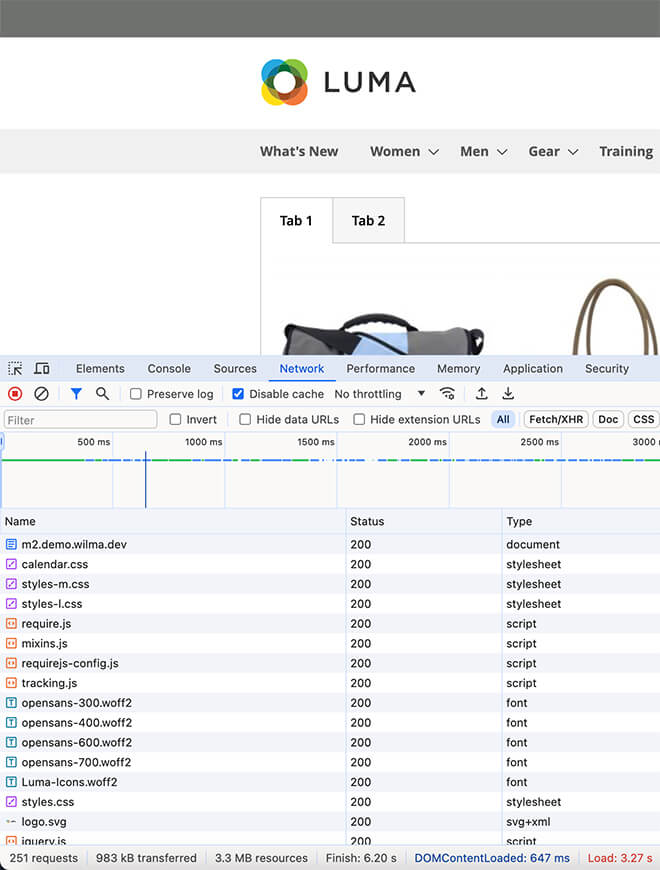Stop recording network log
660x870 pixels.
pos(15,394)
